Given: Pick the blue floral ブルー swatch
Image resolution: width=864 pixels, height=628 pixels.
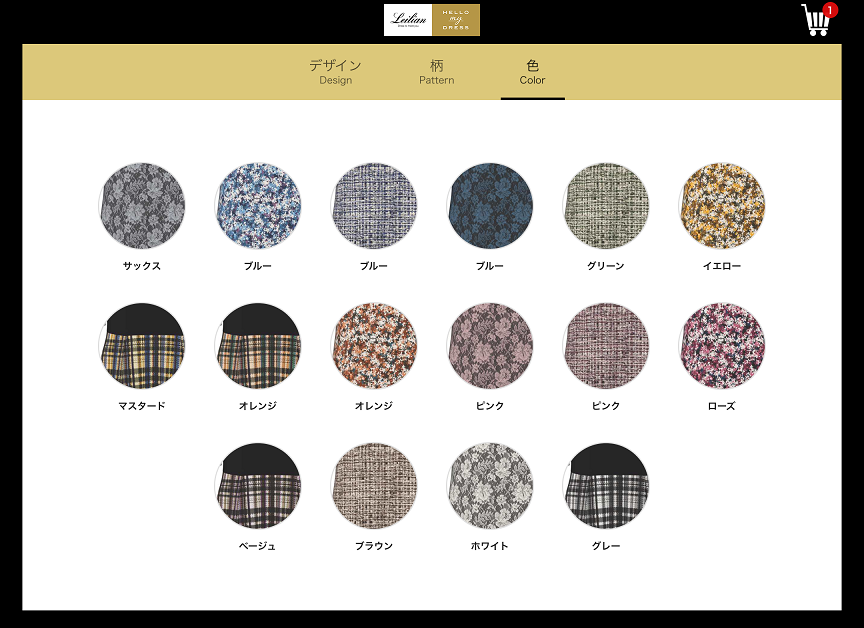Looking at the screenshot, I should point(258,205).
